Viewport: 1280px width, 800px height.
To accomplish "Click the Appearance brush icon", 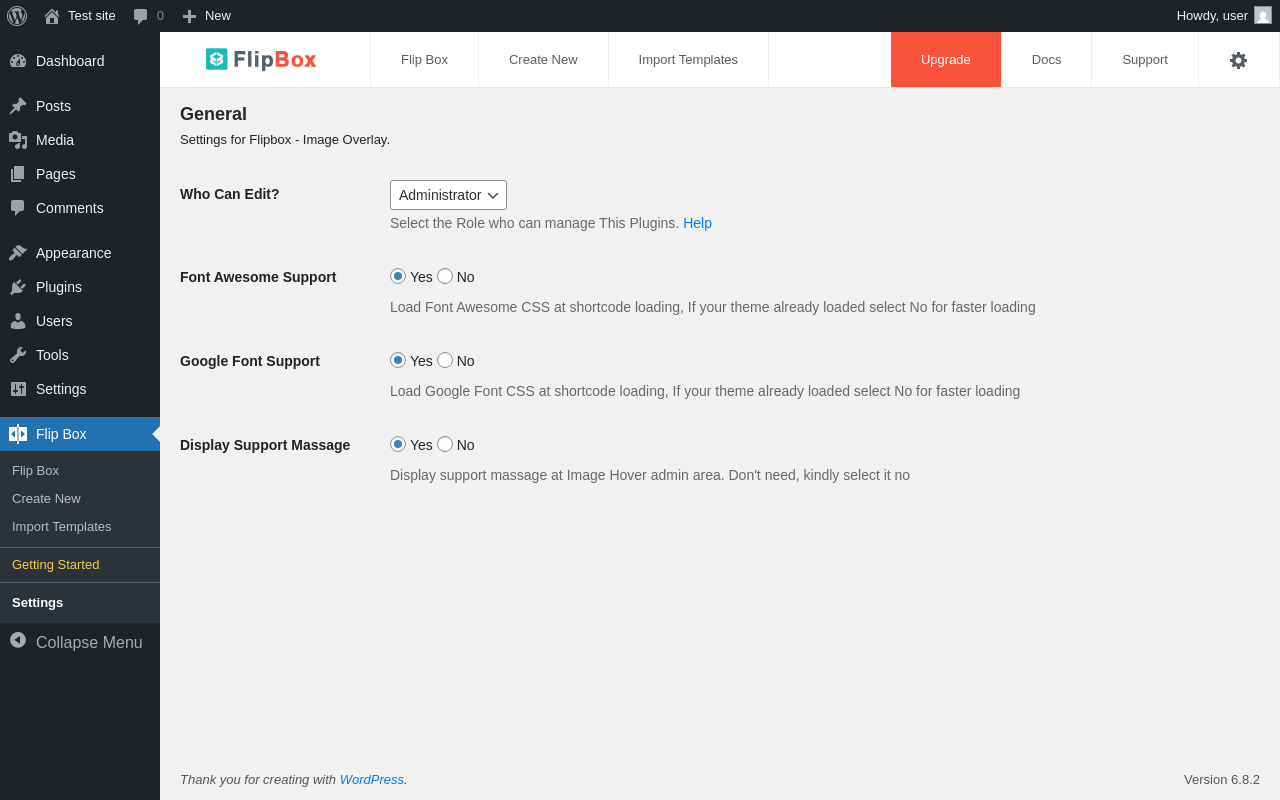I will click(x=18, y=253).
